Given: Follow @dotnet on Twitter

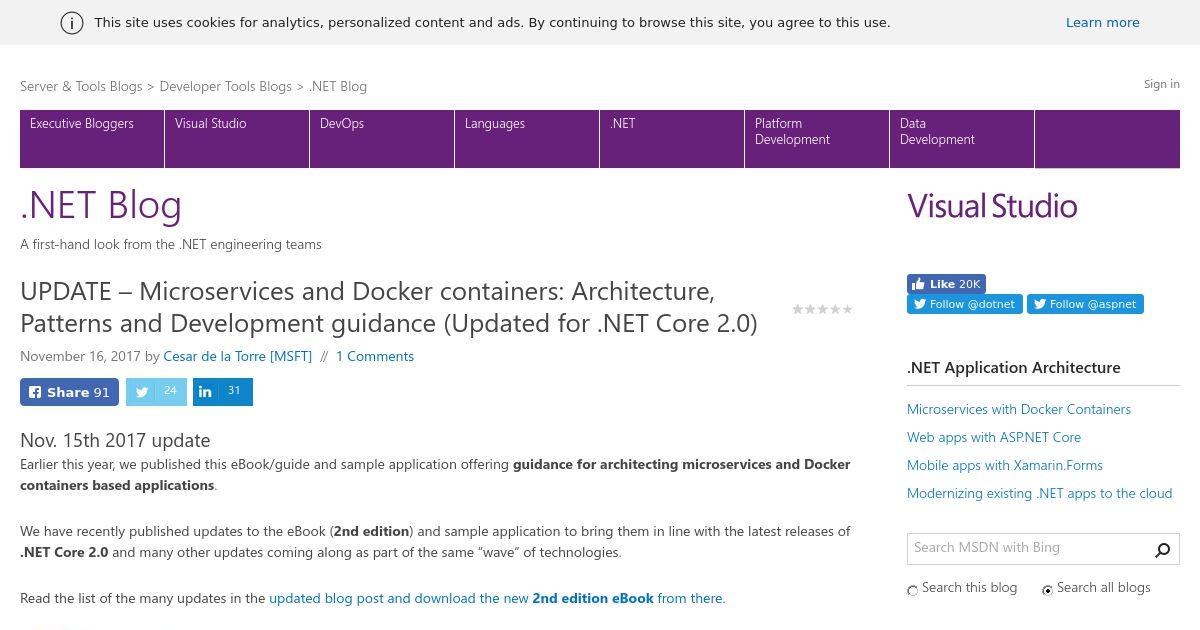Looking at the screenshot, I should tap(964, 304).
